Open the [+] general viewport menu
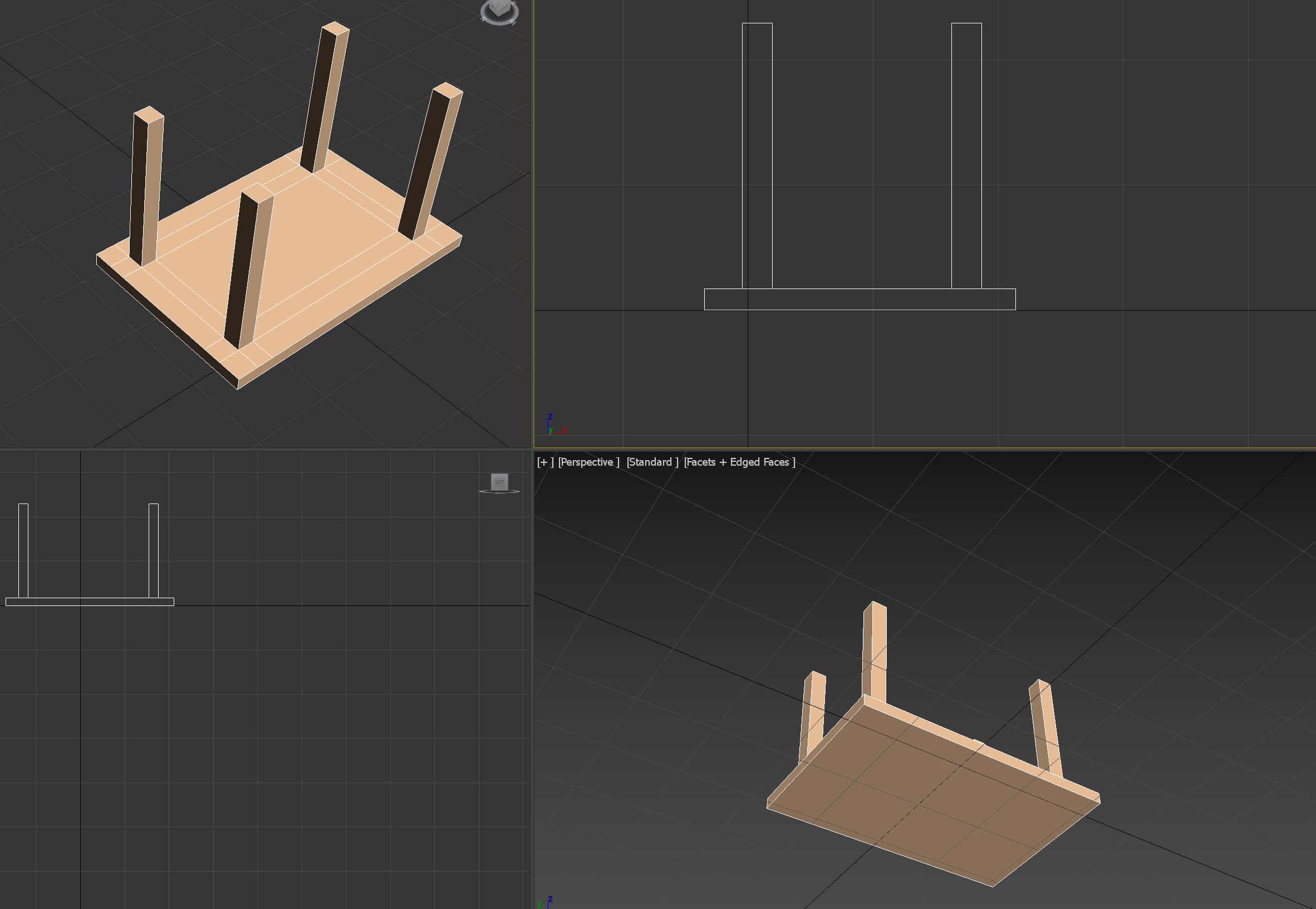The width and height of the screenshot is (1316, 909). tap(545, 462)
